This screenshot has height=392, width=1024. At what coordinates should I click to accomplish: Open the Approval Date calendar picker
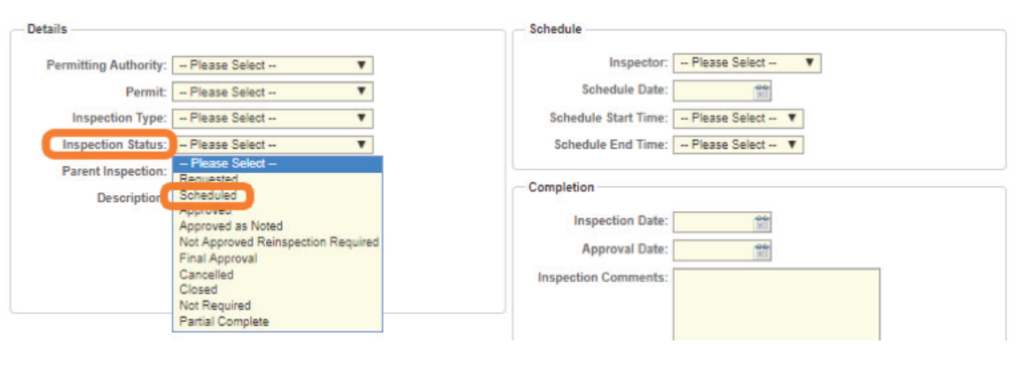click(x=761, y=251)
